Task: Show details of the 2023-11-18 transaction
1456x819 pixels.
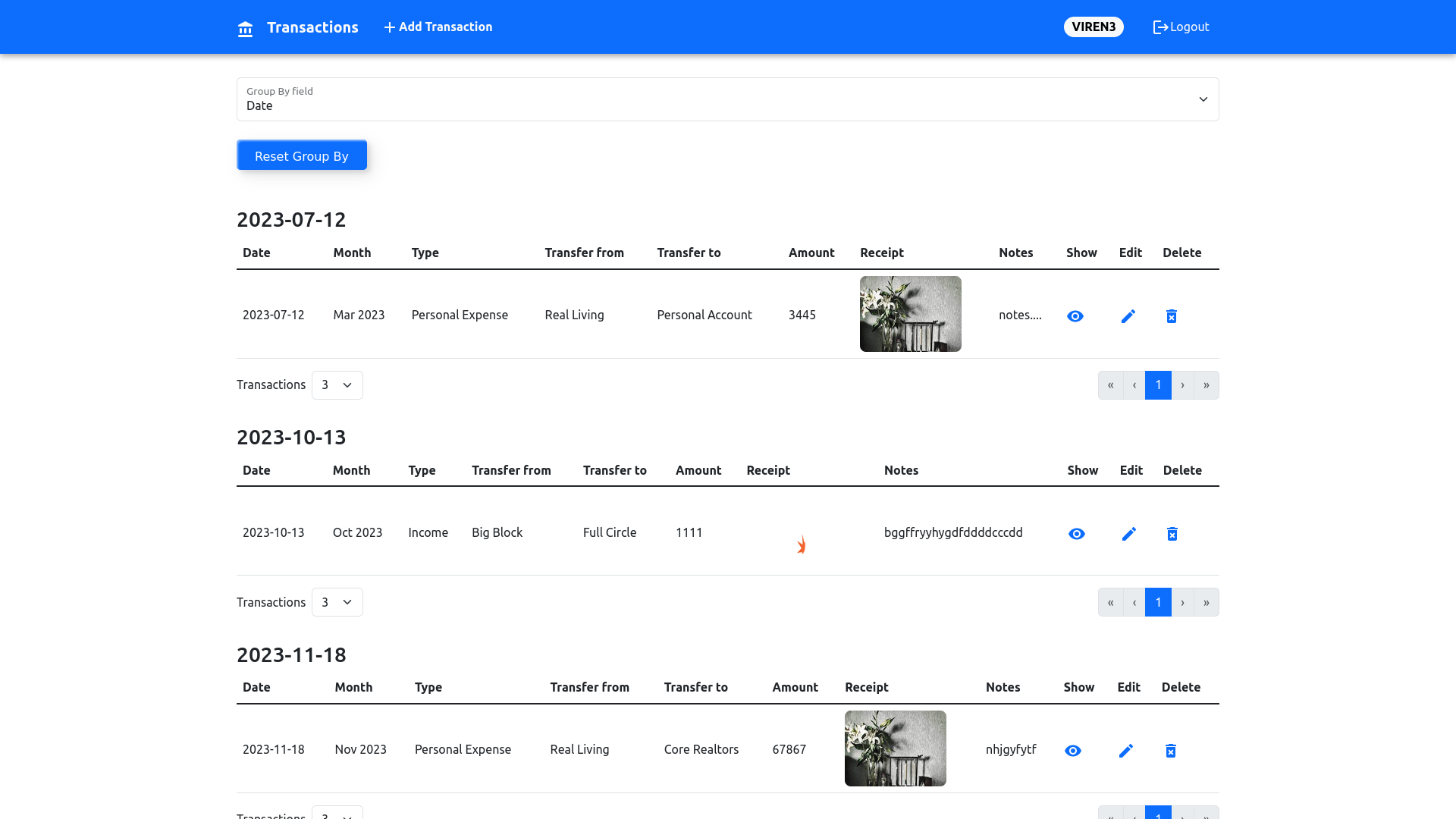Action: pyautogui.click(x=1072, y=751)
